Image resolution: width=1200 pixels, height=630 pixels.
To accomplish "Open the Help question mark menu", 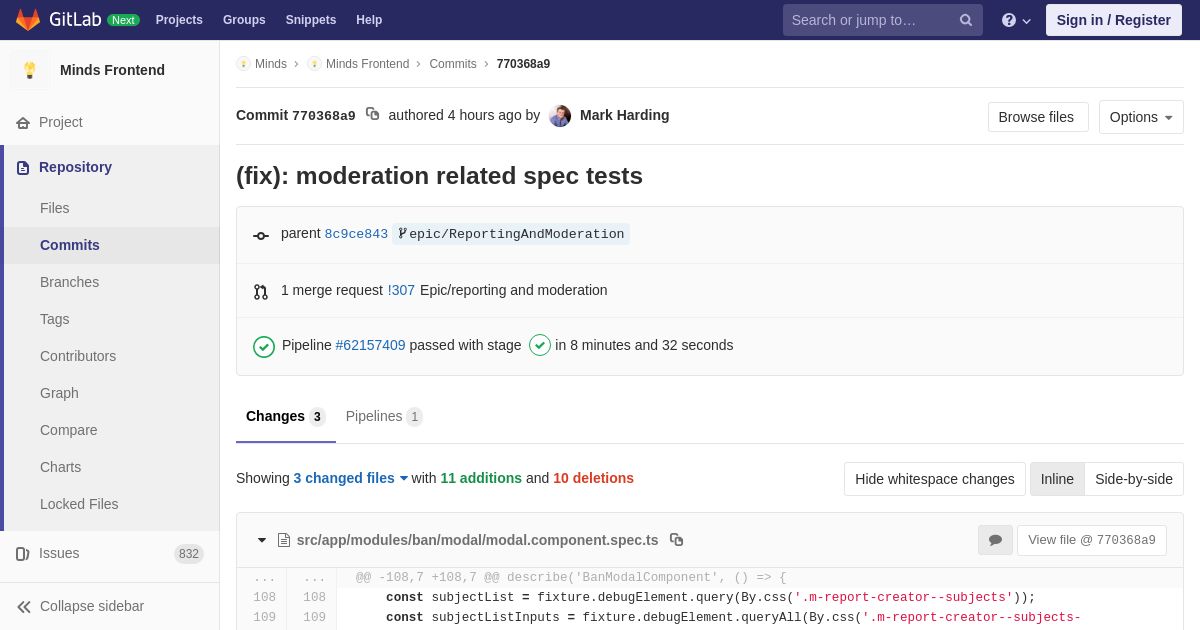I will click(x=1016, y=20).
